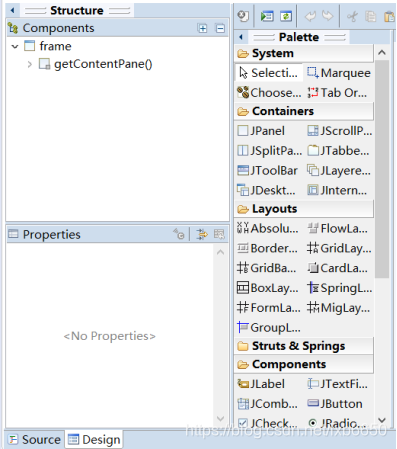
Task: Select the Marquee tool
Action: coord(338,73)
